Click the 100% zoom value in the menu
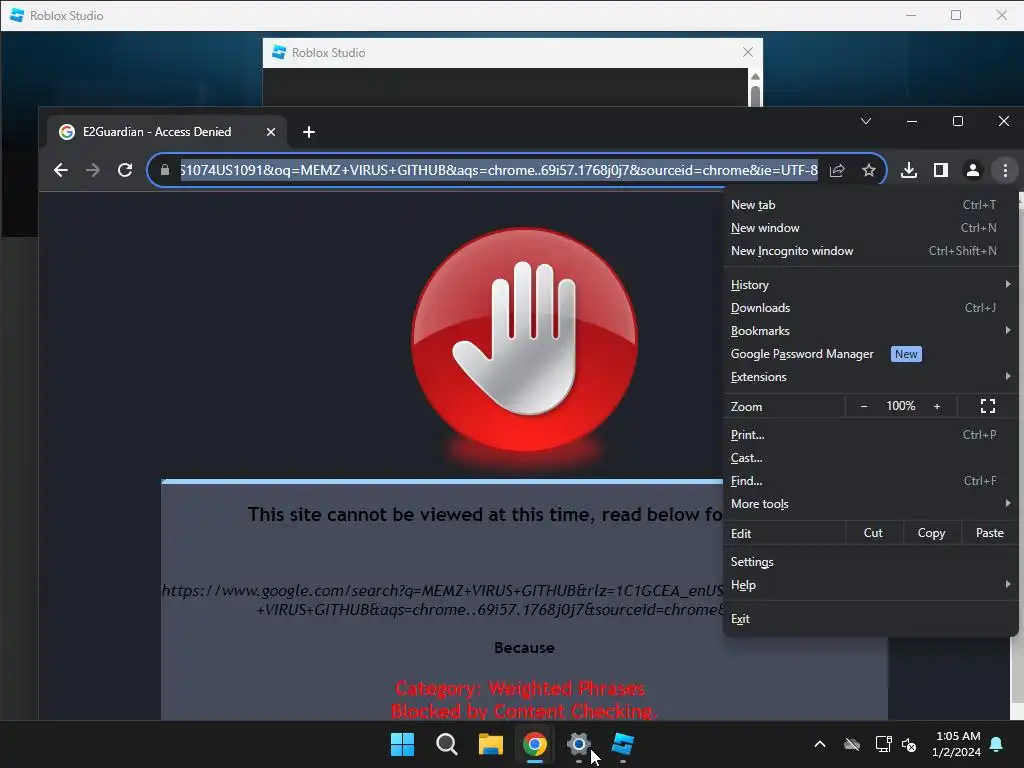 [x=901, y=406]
